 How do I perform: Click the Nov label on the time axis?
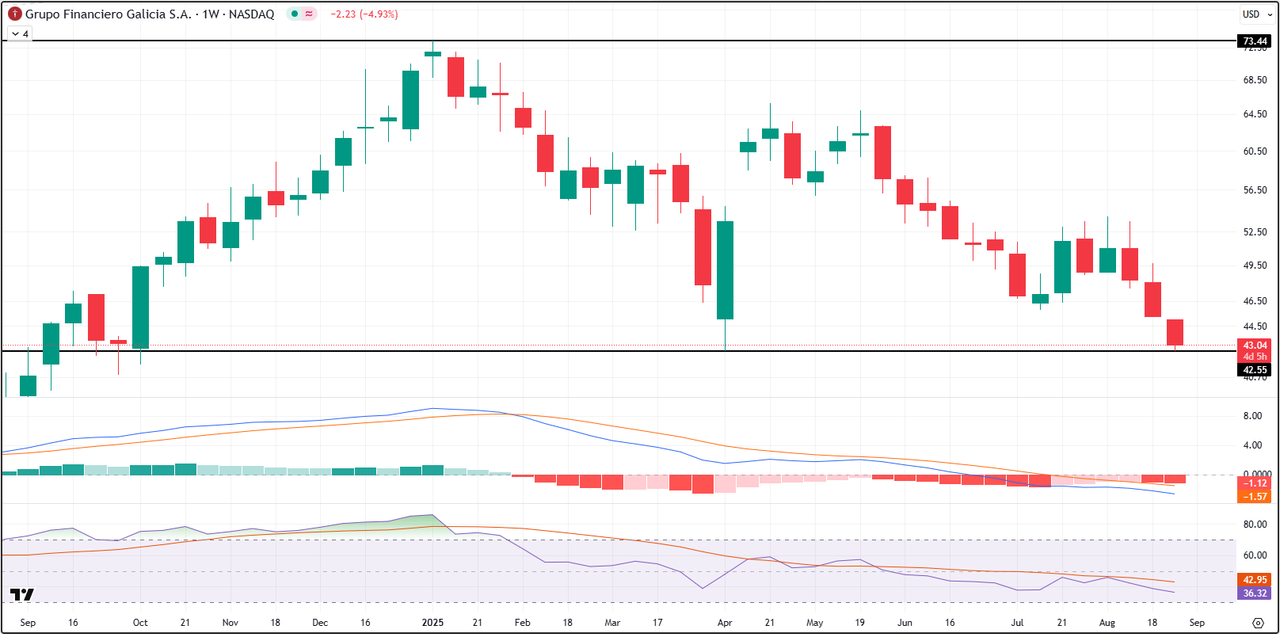click(x=230, y=622)
